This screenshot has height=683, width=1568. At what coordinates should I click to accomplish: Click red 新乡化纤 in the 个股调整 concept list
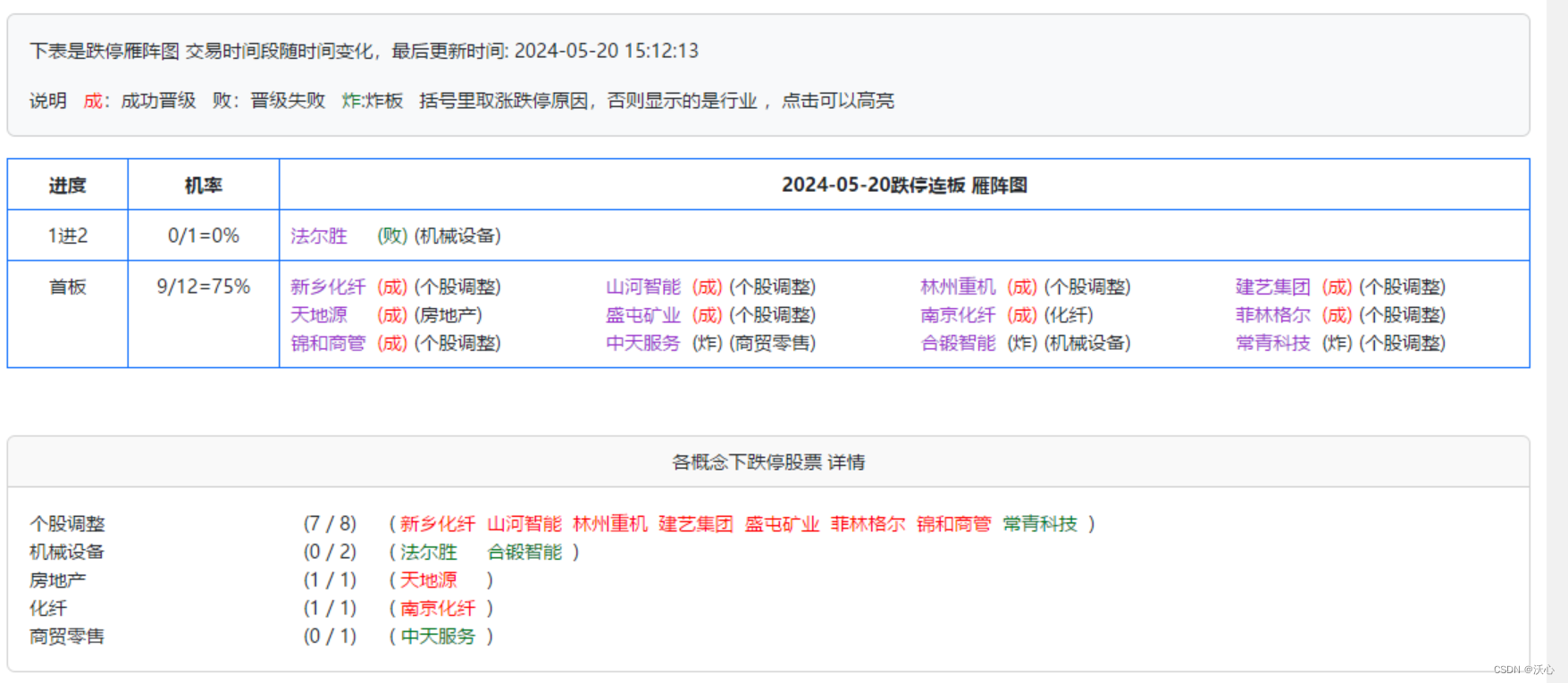(x=438, y=524)
